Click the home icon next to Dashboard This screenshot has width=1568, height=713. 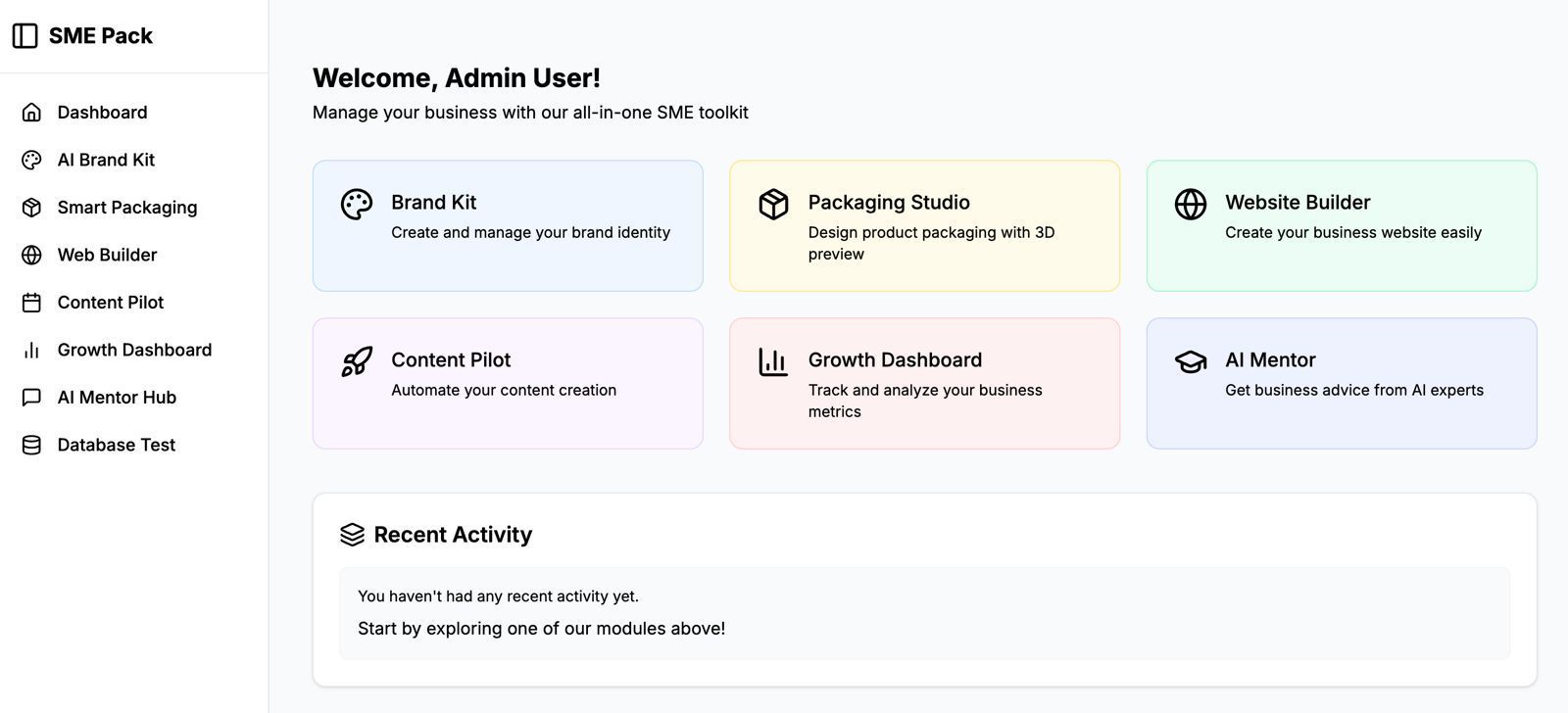coord(31,113)
